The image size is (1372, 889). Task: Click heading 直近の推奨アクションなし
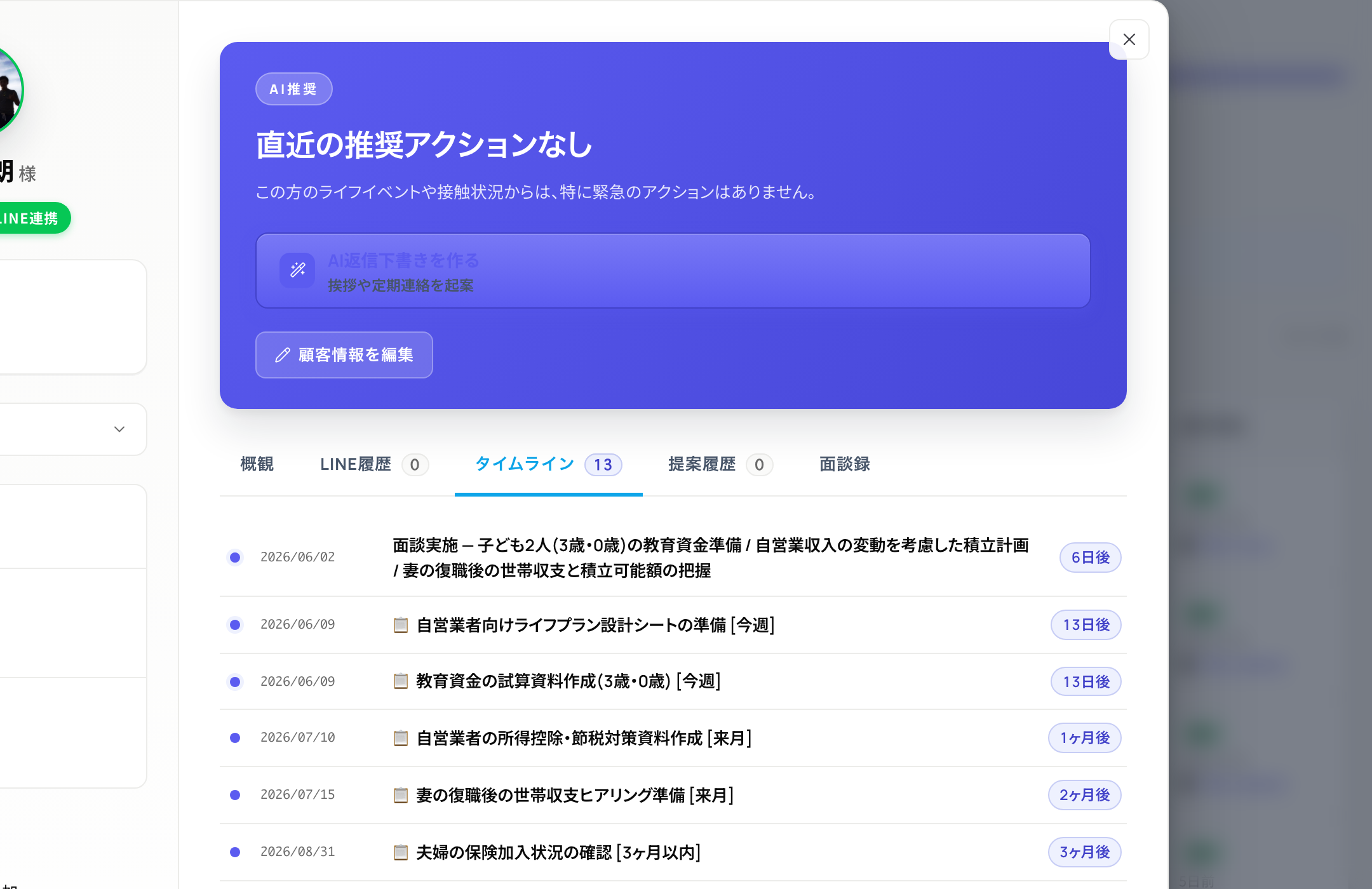tap(424, 145)
